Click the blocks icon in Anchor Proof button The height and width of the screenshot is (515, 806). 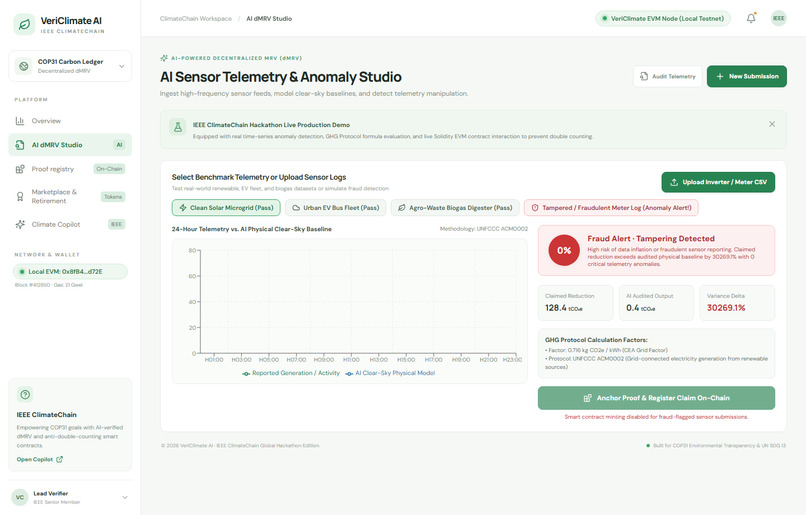588,398
